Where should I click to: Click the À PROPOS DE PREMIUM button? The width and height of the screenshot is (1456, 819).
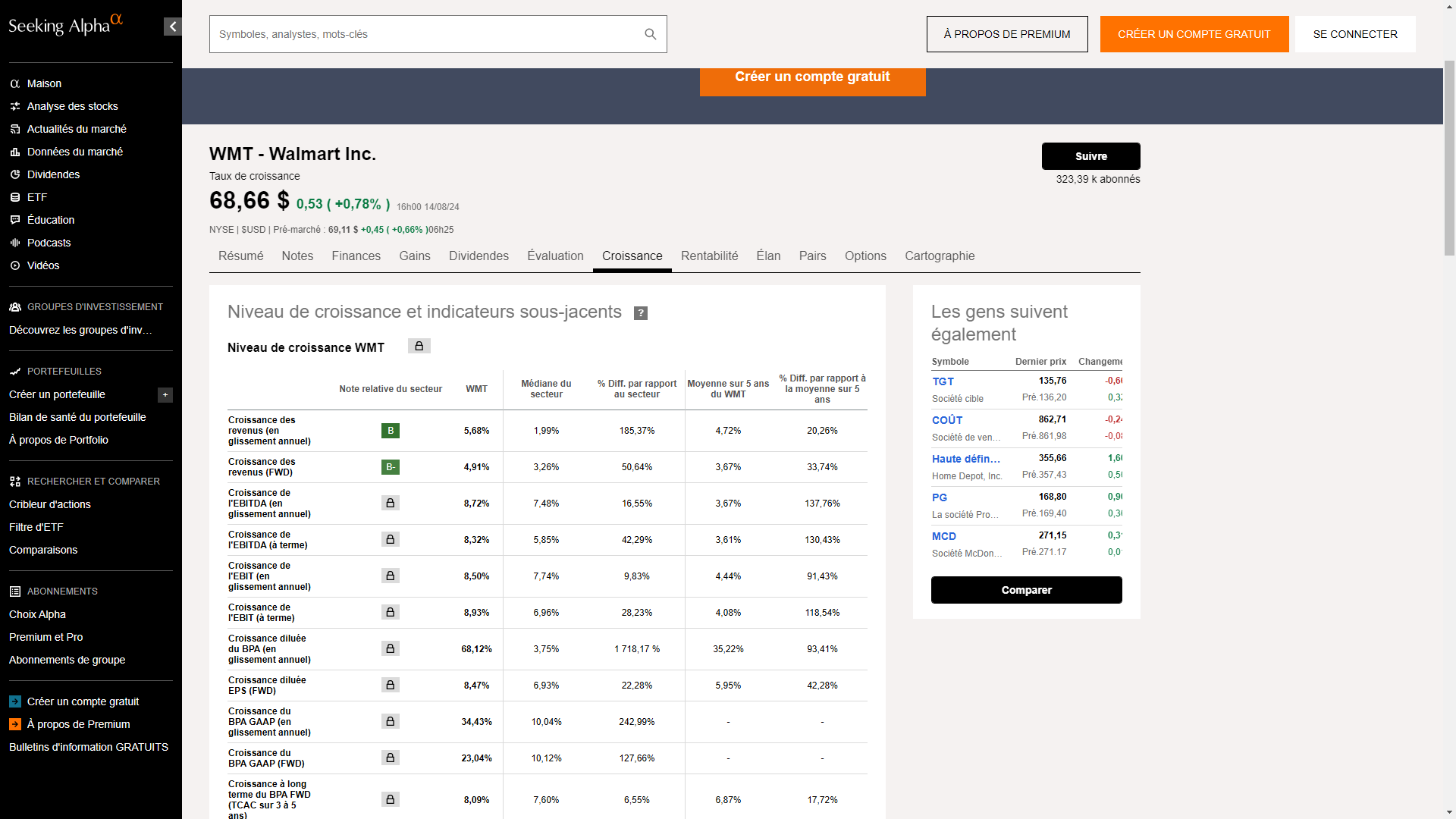pos(1006,34)
